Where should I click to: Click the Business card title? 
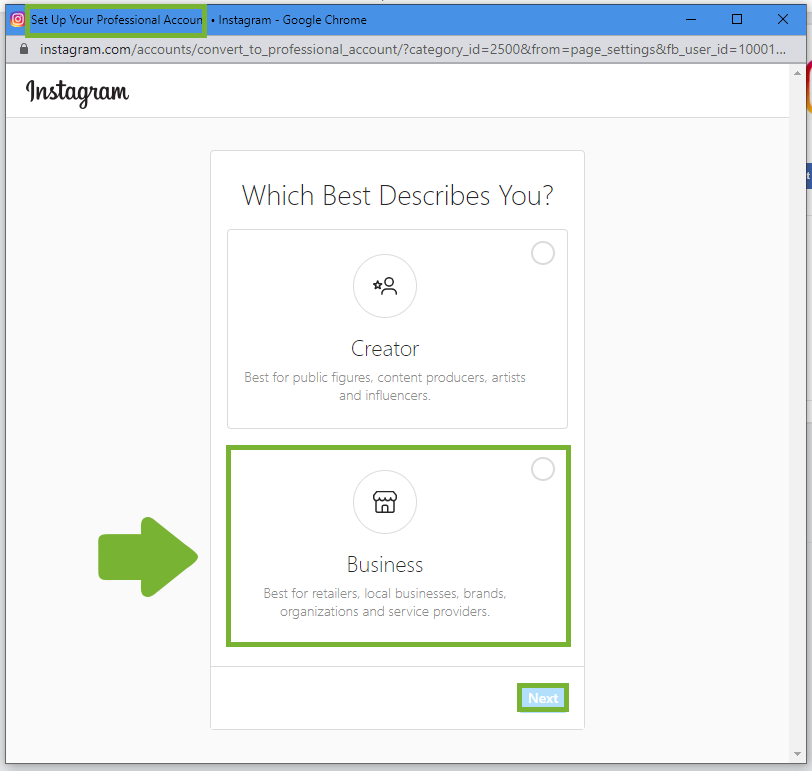tap(385, 564)
